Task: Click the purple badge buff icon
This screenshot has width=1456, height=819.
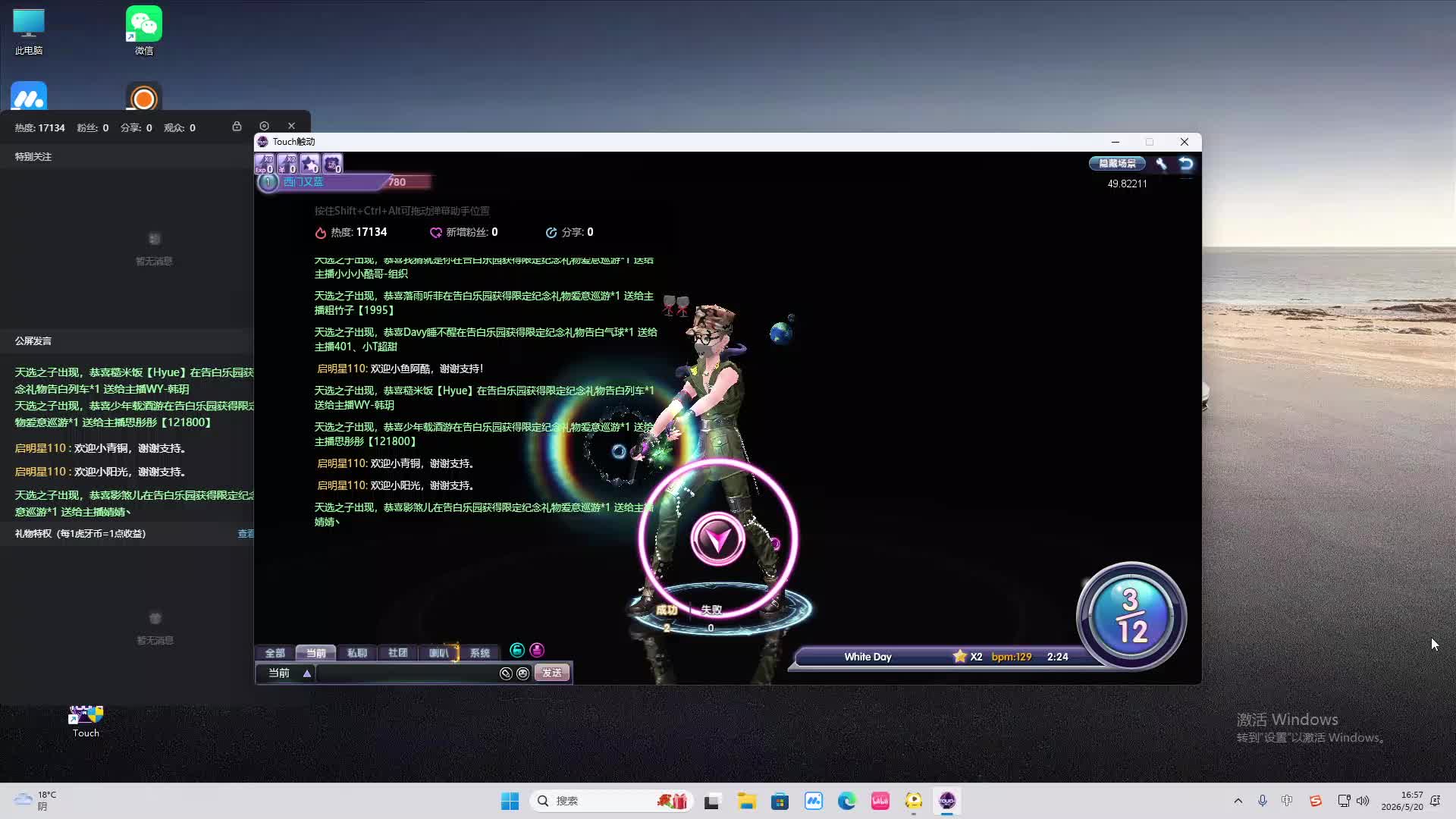Action: pos(332,164)
